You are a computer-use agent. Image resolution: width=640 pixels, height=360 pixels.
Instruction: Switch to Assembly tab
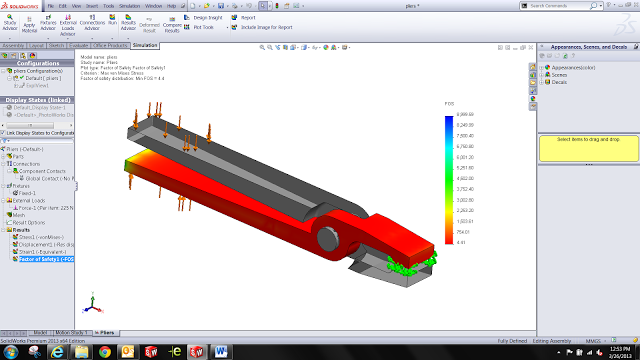tap(13, 45)
